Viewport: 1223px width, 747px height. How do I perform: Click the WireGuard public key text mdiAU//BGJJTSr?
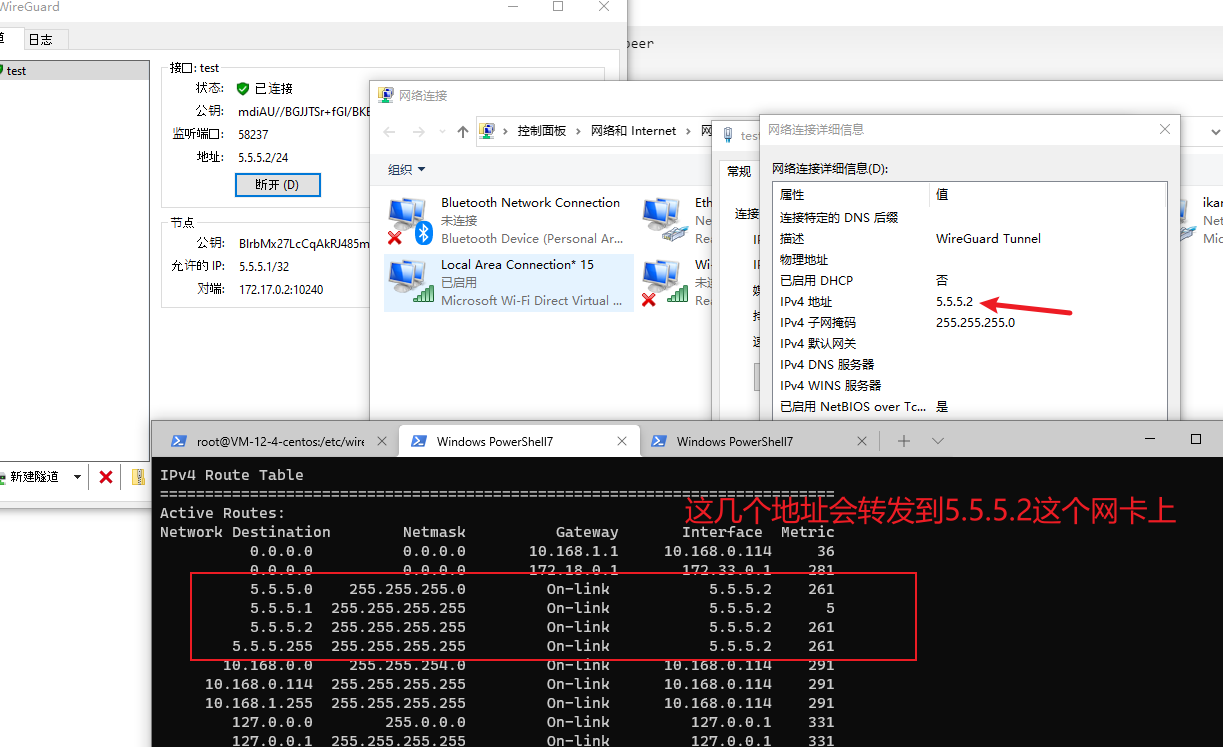coord(304,111)
